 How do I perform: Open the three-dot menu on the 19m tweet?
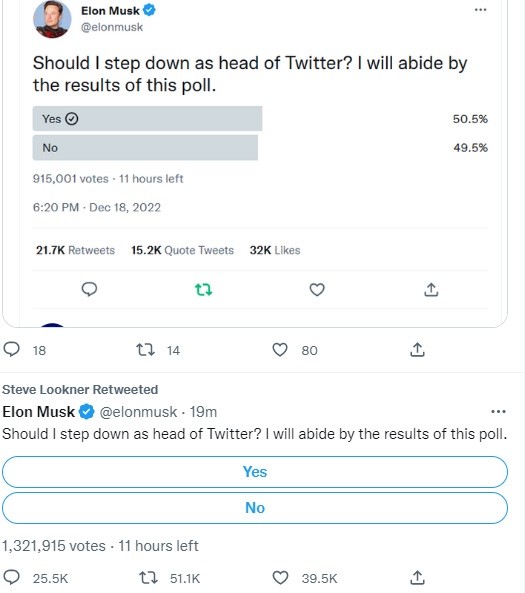pos(498,411)
